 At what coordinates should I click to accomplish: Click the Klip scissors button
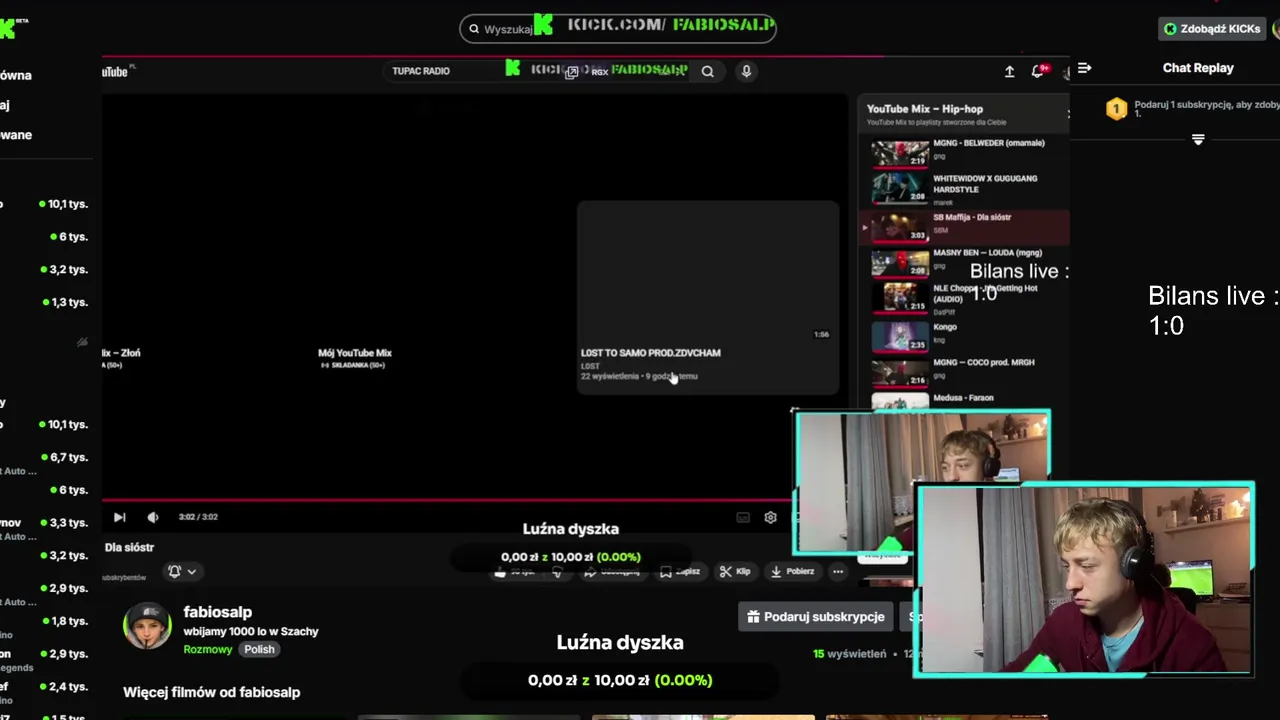tap(735, 572)
